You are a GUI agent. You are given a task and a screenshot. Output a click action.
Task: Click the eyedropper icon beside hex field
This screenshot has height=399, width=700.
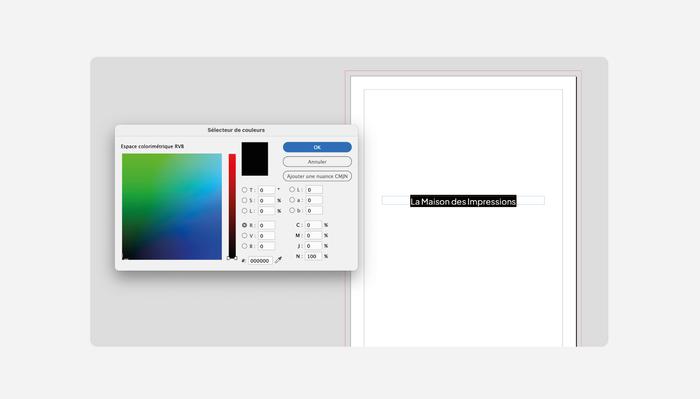point(278,260)
